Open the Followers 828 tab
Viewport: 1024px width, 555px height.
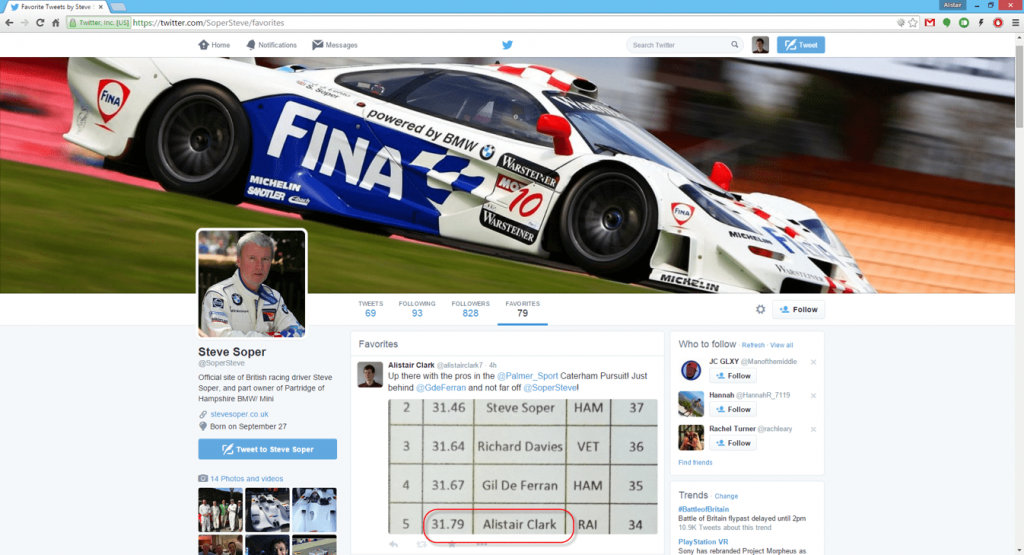click(x=470, y=309)
